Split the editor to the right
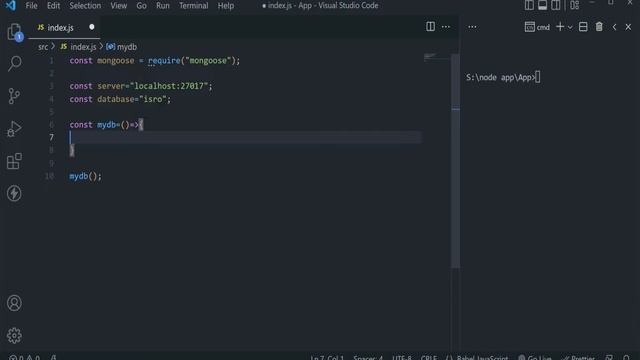This screenshot has width=640, height=360. click(x=430, y=27)
